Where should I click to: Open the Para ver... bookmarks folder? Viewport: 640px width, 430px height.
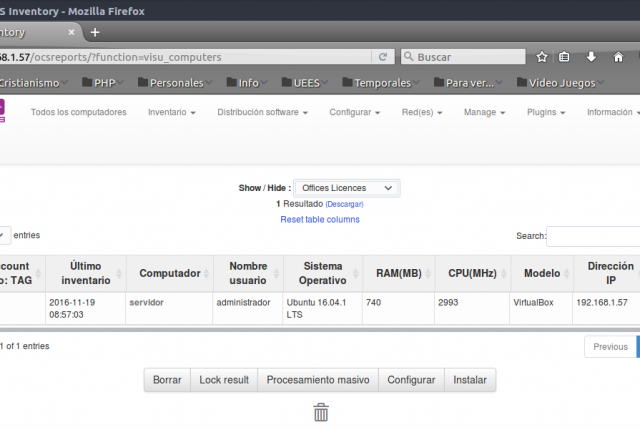click(x=468, y=83)
